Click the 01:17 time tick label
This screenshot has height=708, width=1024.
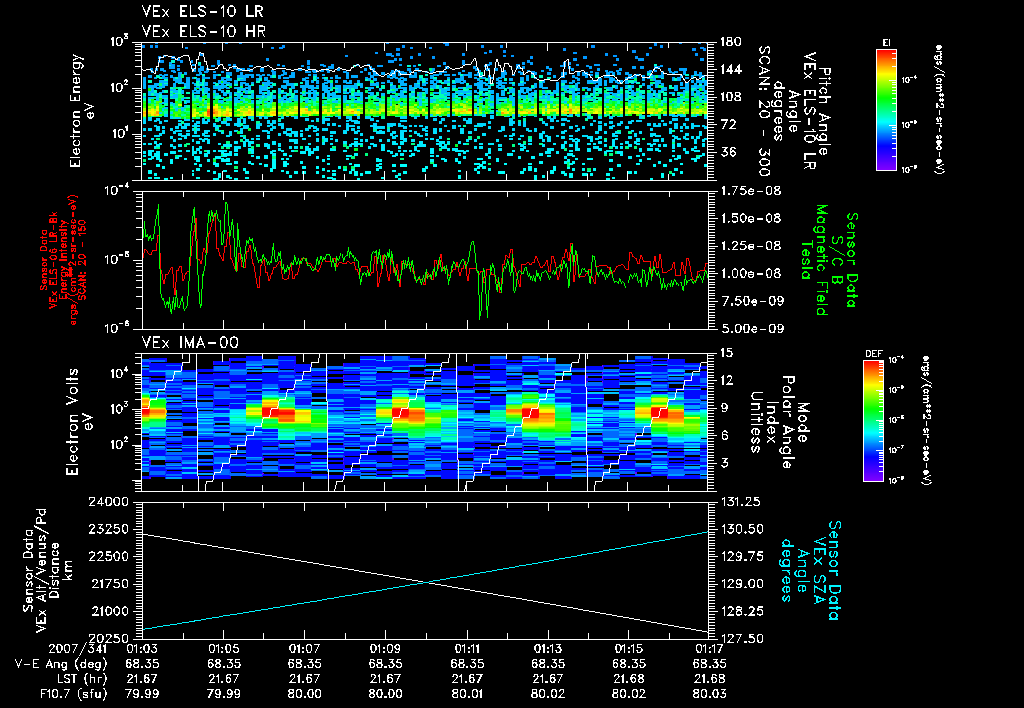coord(709,649)
